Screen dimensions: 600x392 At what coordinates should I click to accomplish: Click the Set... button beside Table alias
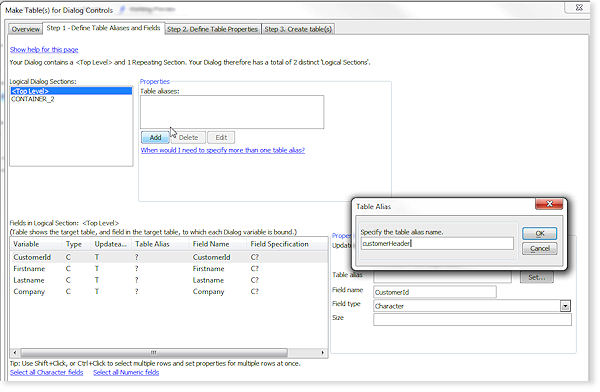point(536,277)
